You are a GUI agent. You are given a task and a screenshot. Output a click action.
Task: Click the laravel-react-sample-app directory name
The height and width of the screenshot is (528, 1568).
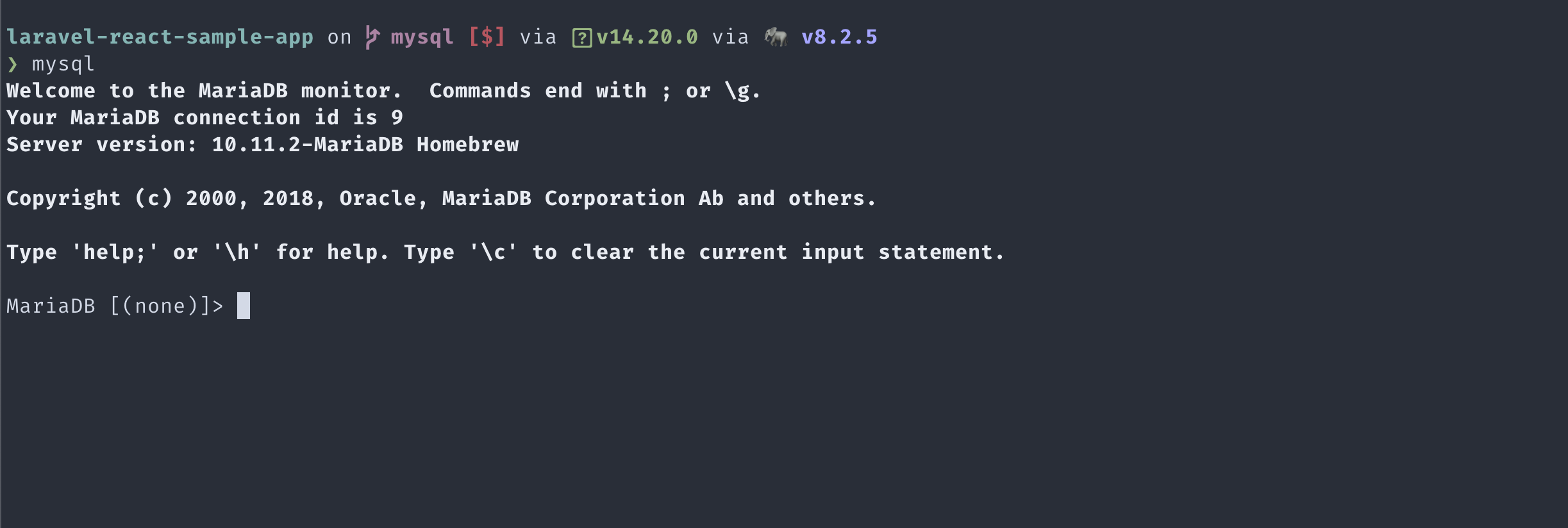(160, 37)
